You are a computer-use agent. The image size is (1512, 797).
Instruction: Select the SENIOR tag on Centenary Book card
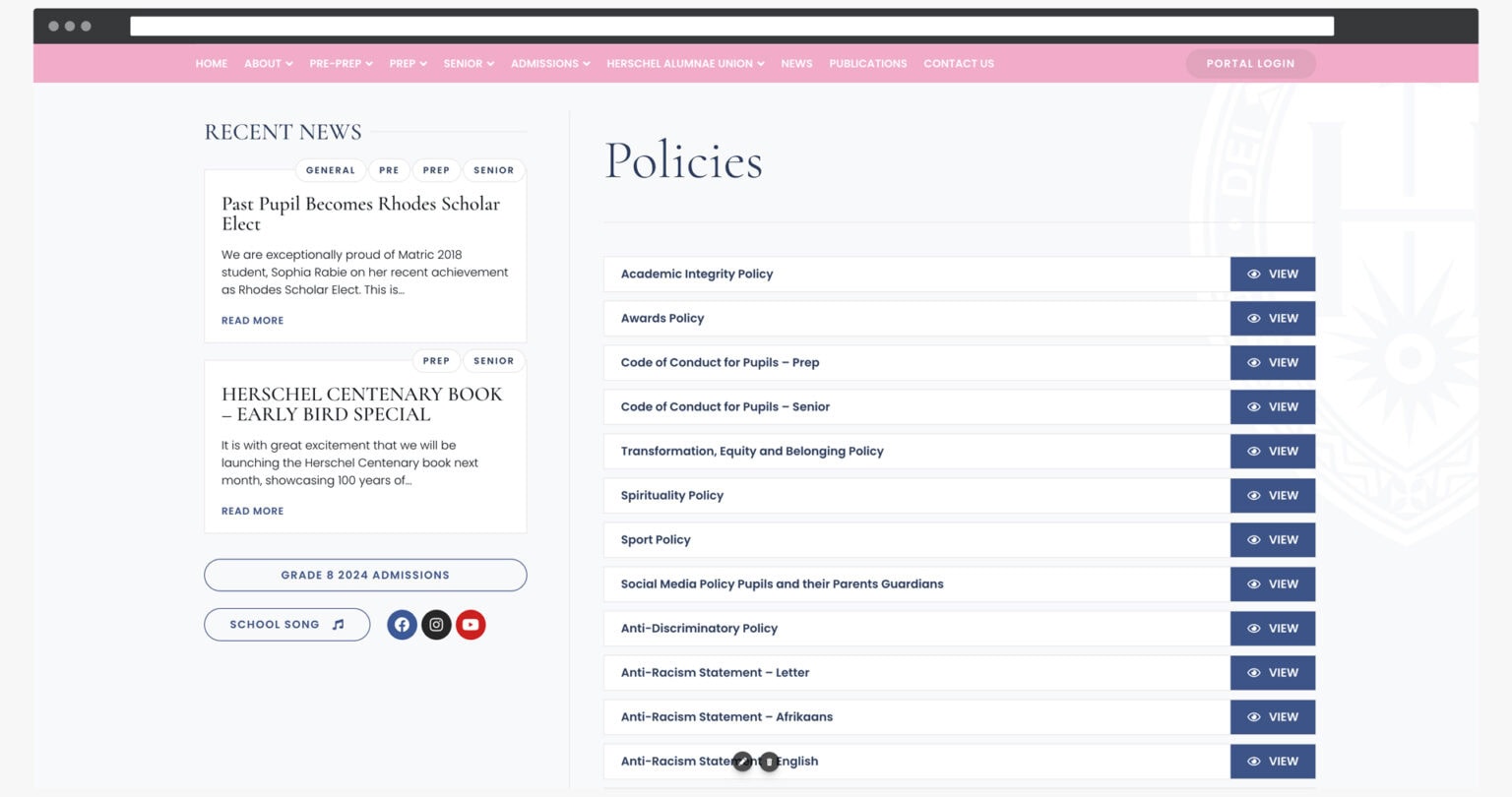pos(493,361)
